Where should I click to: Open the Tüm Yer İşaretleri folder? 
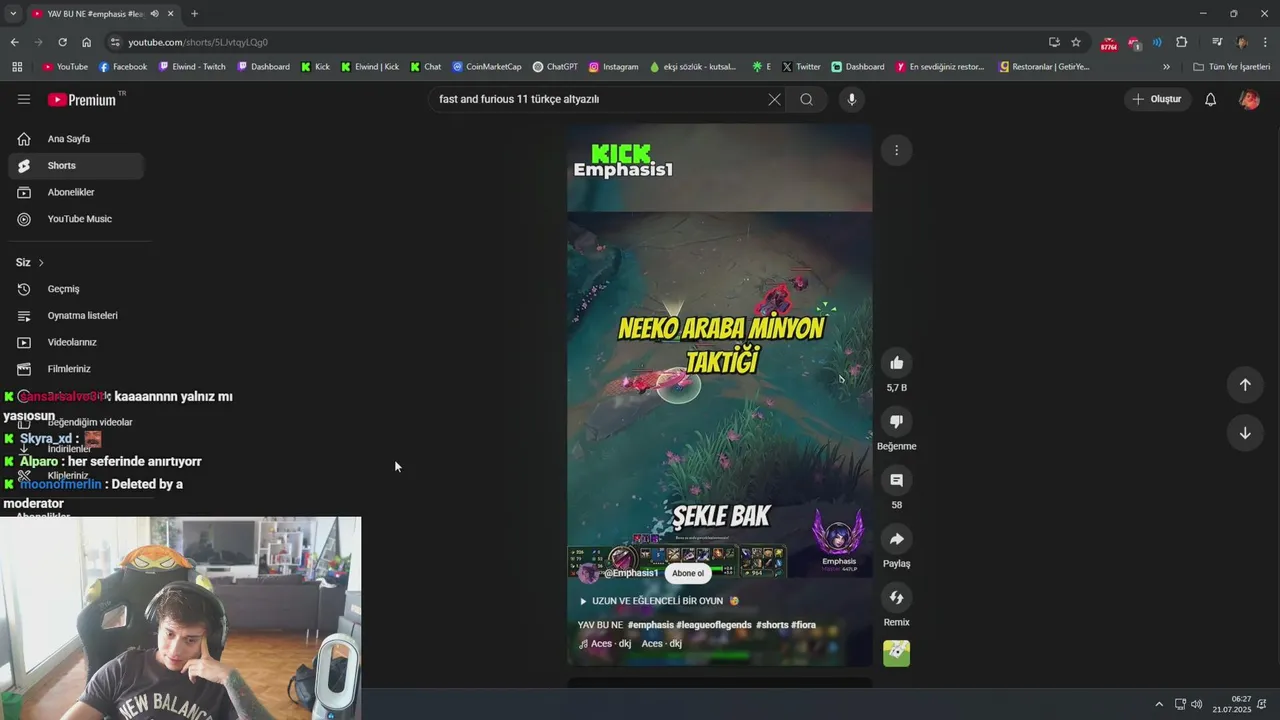click(x=1231, y=67)
